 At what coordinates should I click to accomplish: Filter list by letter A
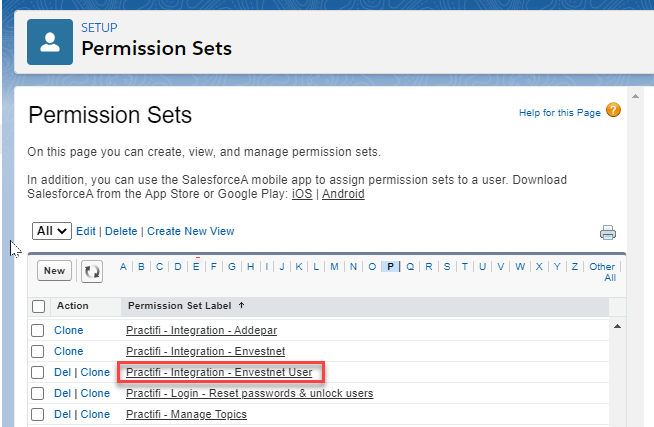(123, 266)
